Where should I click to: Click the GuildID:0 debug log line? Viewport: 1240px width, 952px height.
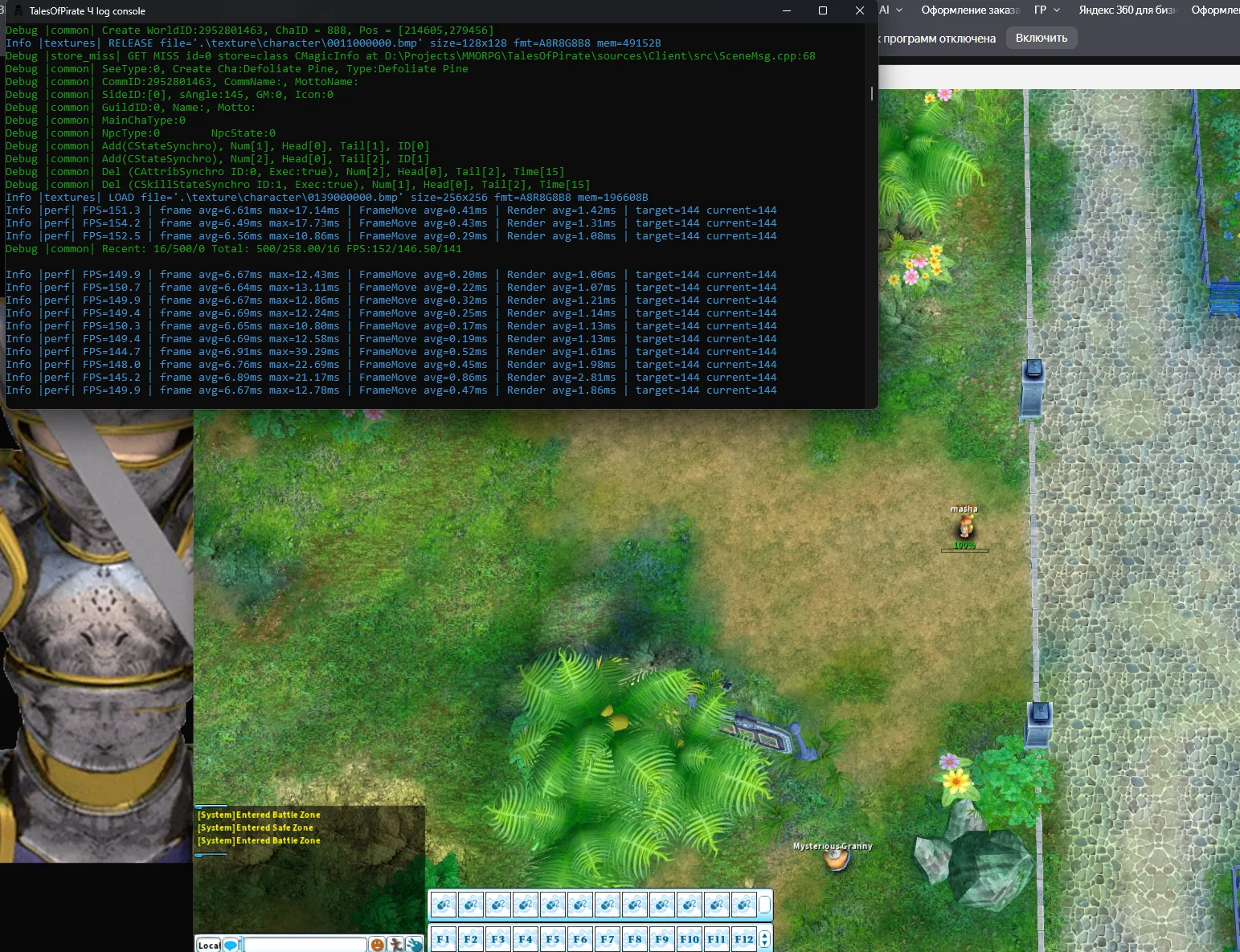(130, 108)
